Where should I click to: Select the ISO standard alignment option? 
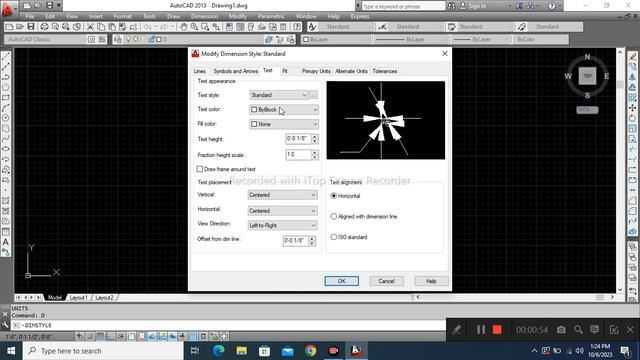pos(333,237)
